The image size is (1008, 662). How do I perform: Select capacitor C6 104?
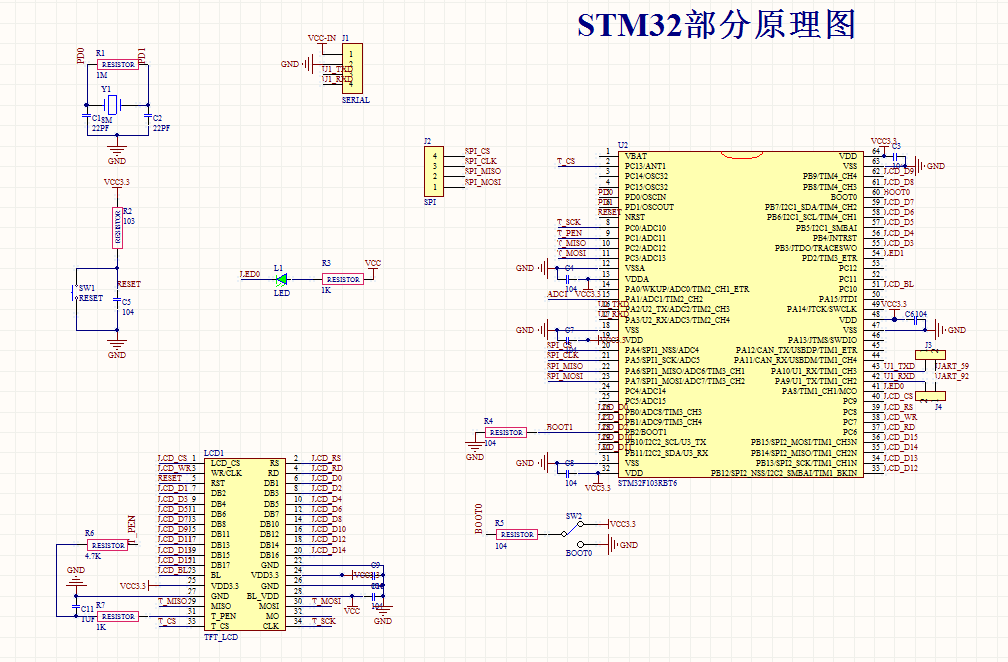click(x=914, y=320)
